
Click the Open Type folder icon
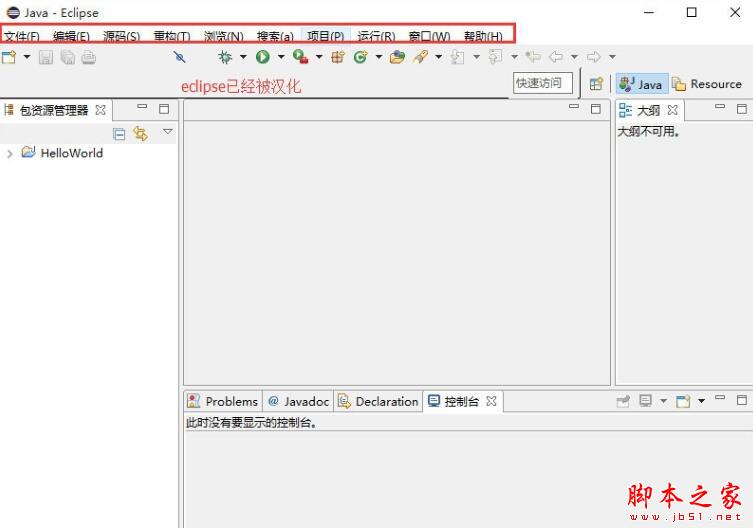coord(398,57)
